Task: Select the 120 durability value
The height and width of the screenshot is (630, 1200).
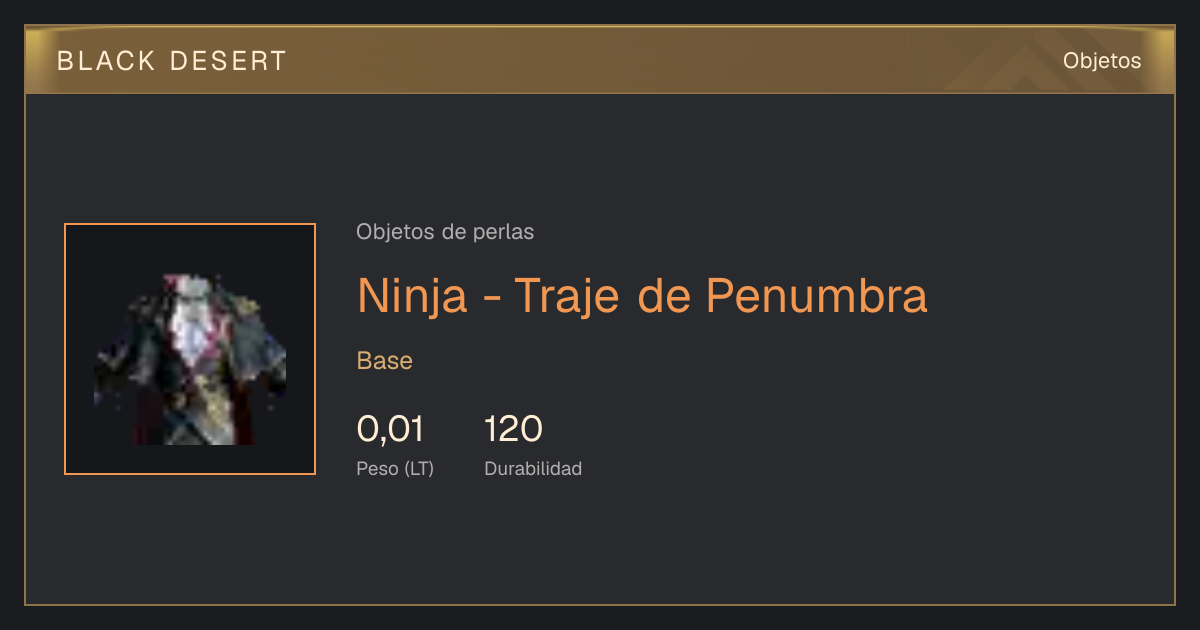Action: (x=513, y=429)
